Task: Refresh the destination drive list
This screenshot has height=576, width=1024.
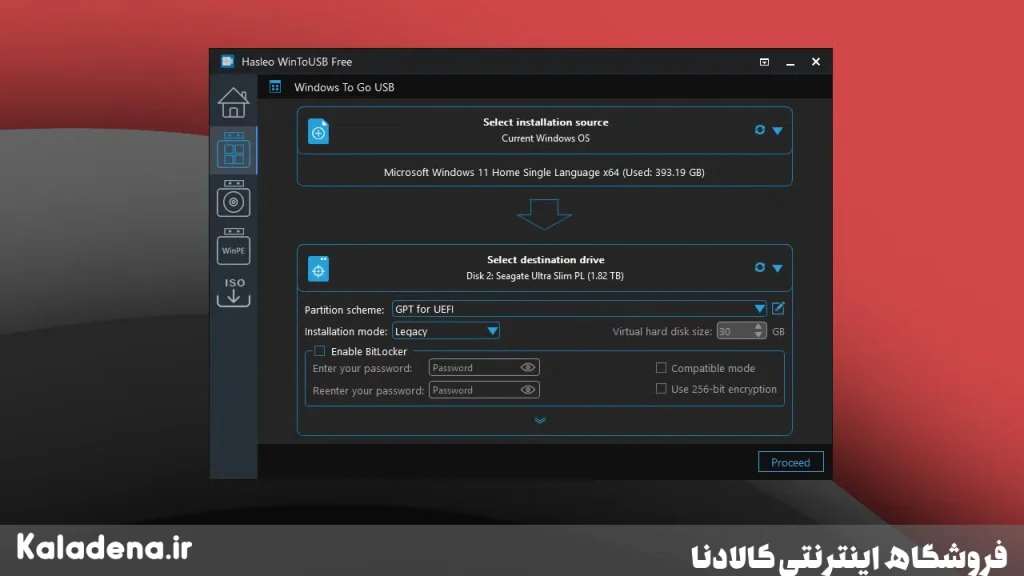Action: click(x=760, y=267)
